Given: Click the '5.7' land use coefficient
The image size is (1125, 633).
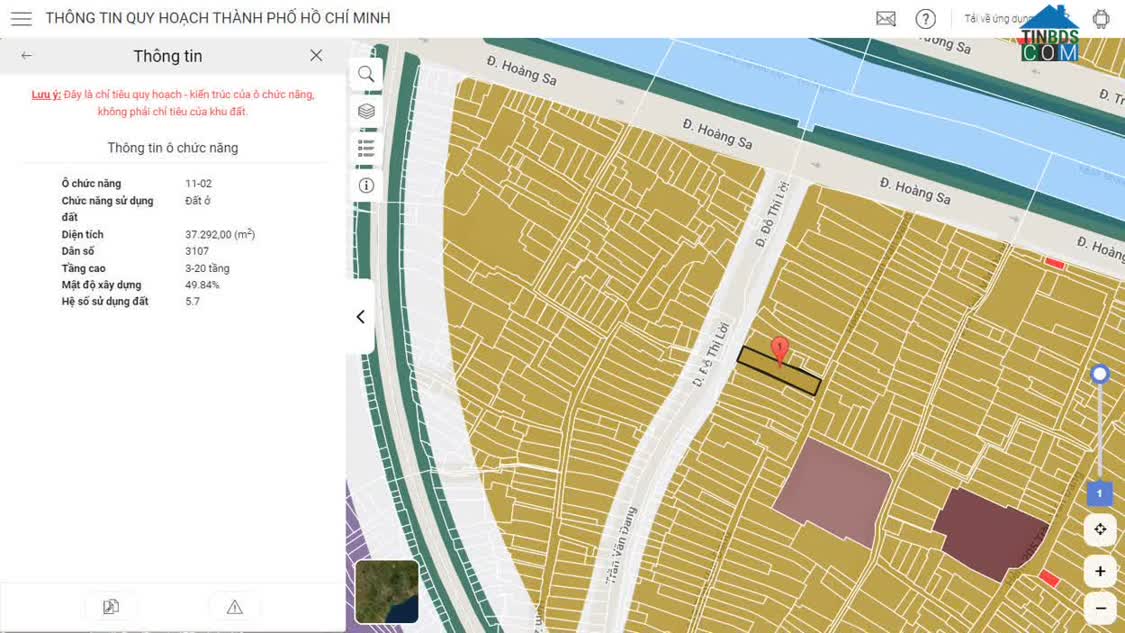Looking at the screenshot, I should [192, 301].
